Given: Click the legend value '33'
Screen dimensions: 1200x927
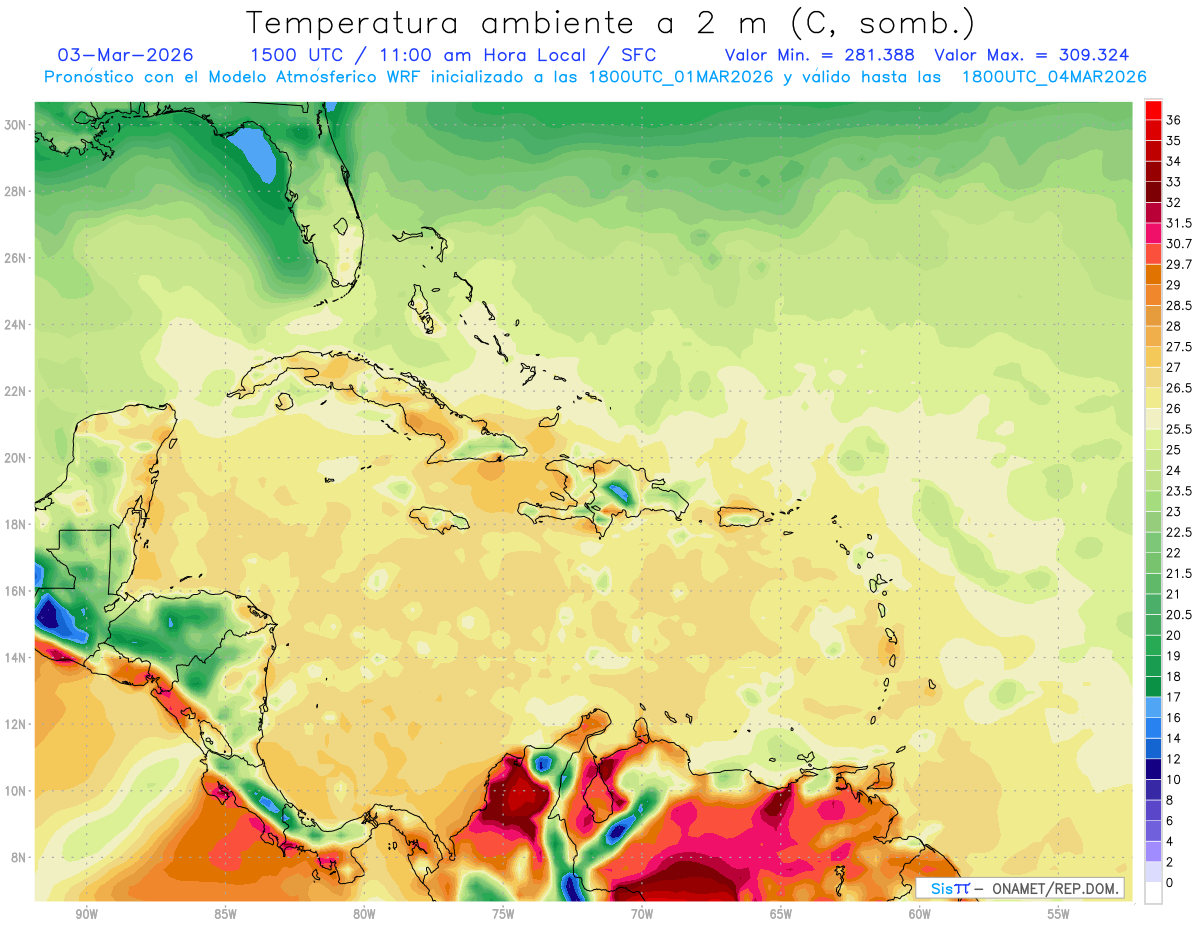Looking at the screenshot, I should point(1174,182).
